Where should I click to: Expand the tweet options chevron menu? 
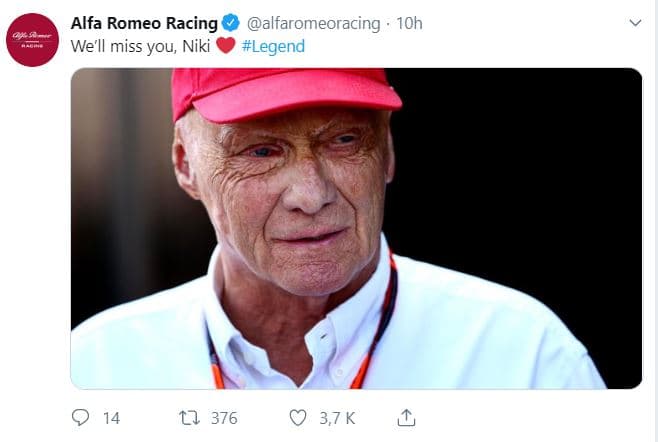(x=634, y=22)
